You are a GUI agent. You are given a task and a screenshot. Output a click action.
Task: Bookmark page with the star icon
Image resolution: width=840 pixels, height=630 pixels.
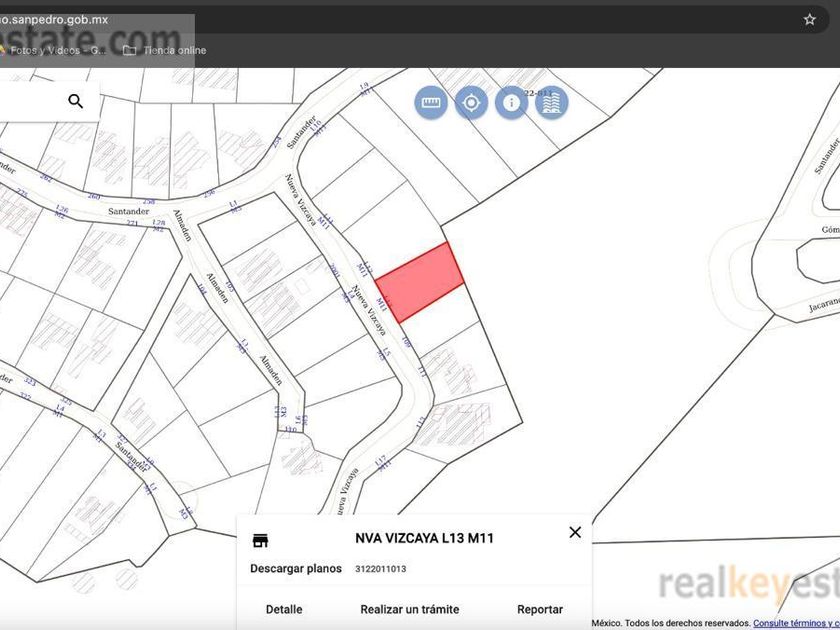point(809,20)
